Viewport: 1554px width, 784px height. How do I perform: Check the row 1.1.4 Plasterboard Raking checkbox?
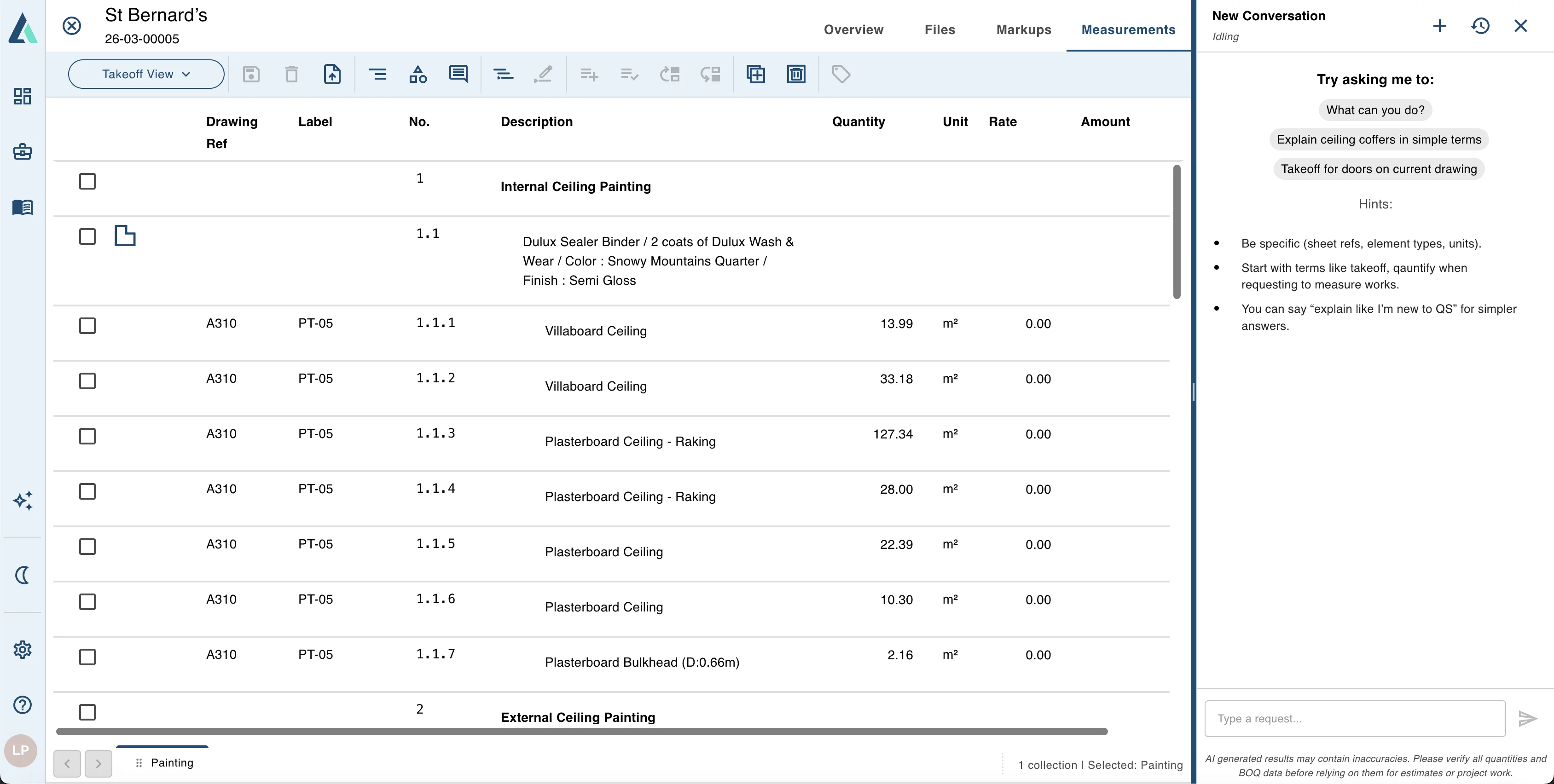click(87, 491)
